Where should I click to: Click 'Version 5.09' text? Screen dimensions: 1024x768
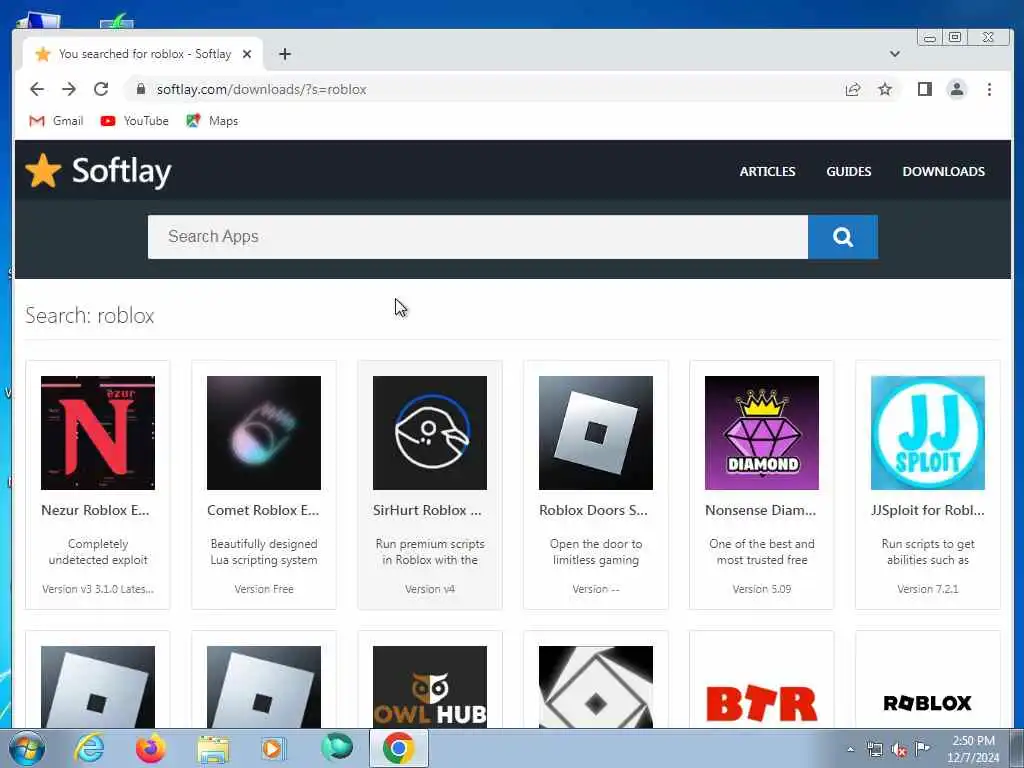tap(761, 589)
